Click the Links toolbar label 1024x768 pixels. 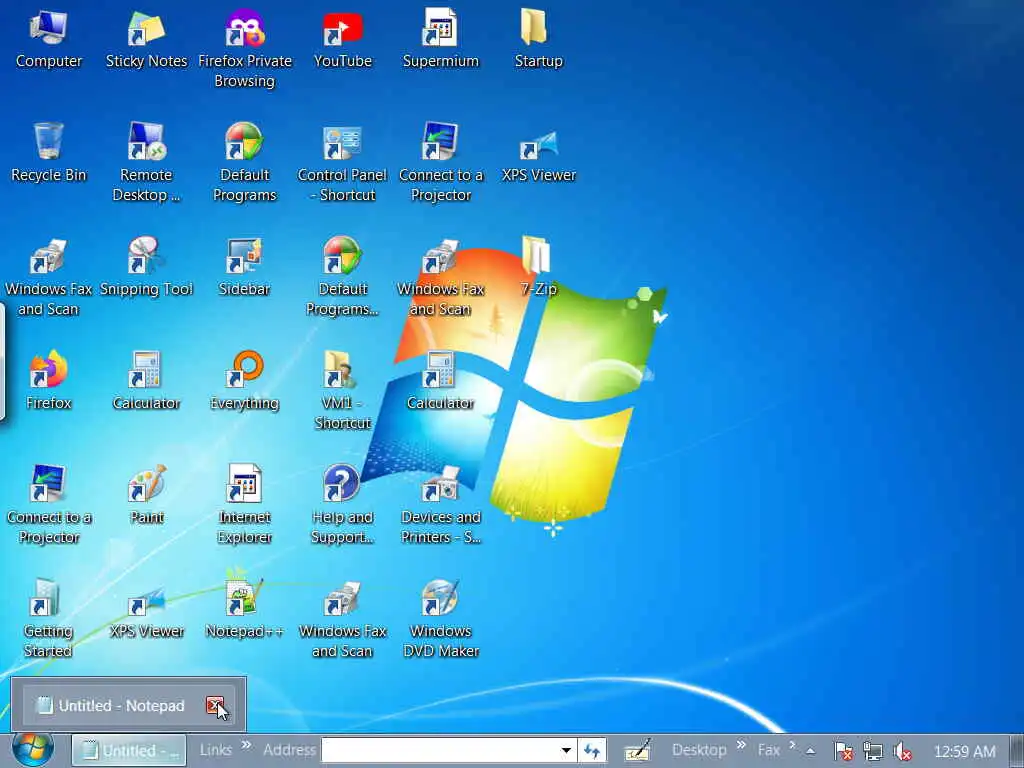(x=216, y=750)
